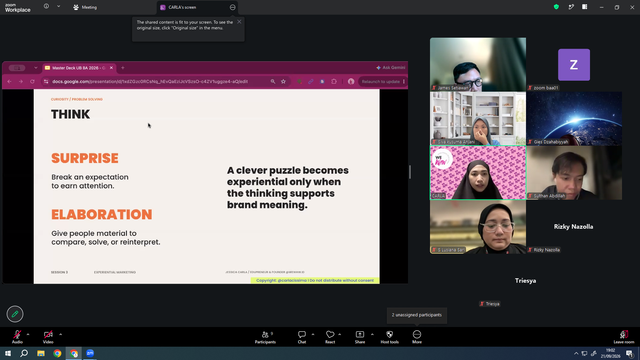Select James Setiawan's video tile
This screenshot has width=640, height=360.
[x=478, y=64]
